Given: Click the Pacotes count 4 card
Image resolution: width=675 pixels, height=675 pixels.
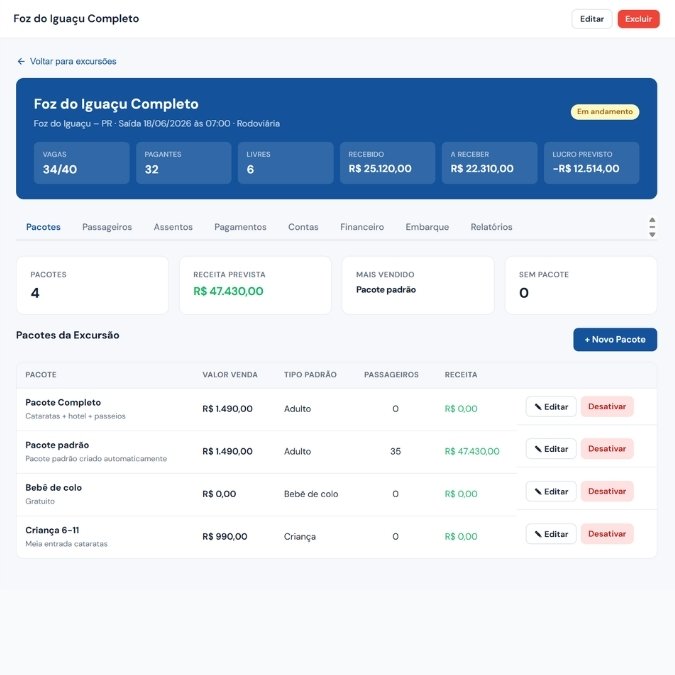Looking at the screenshot, I should [x=93, y=285].
